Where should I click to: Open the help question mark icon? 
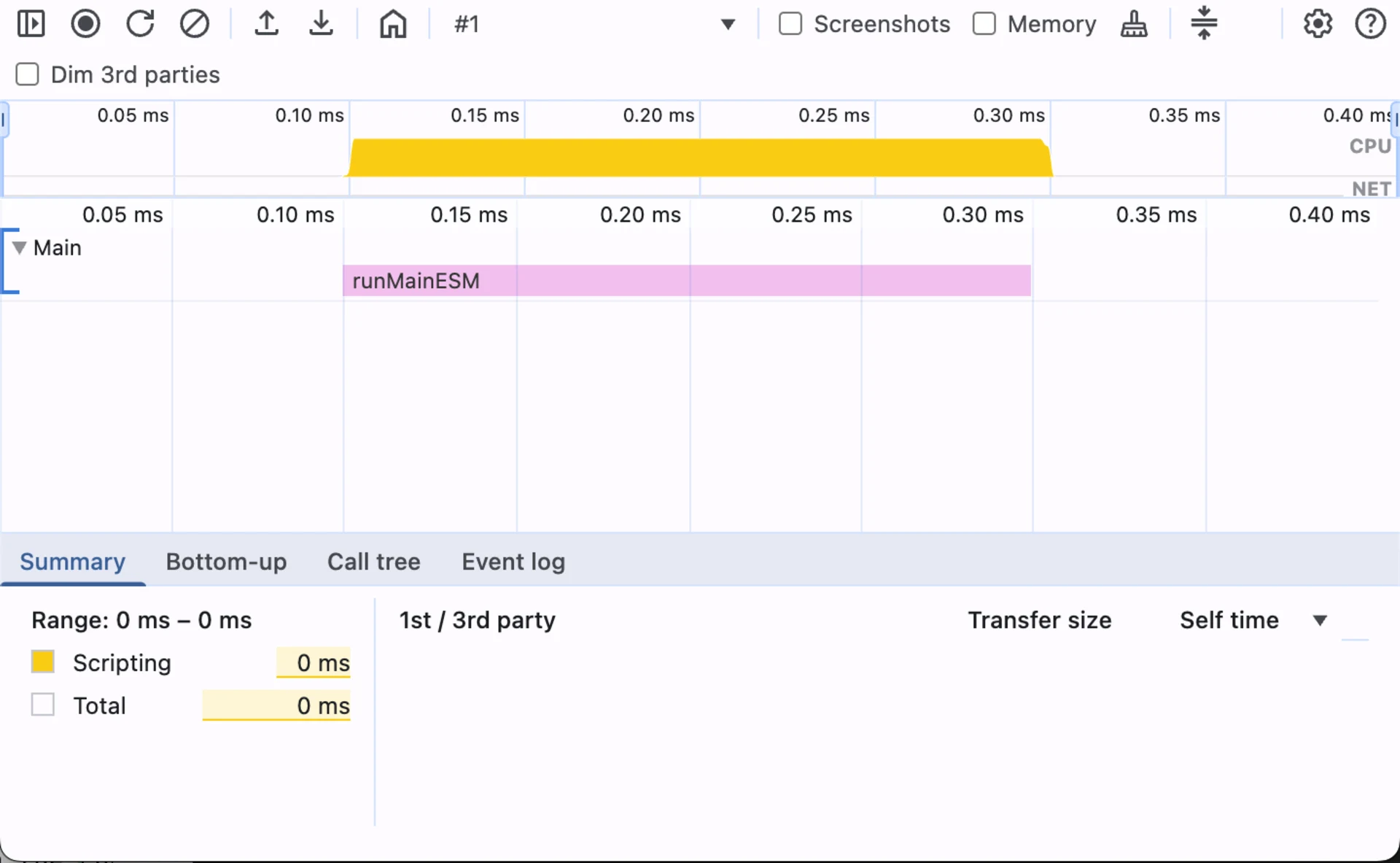pos(1370,24)
